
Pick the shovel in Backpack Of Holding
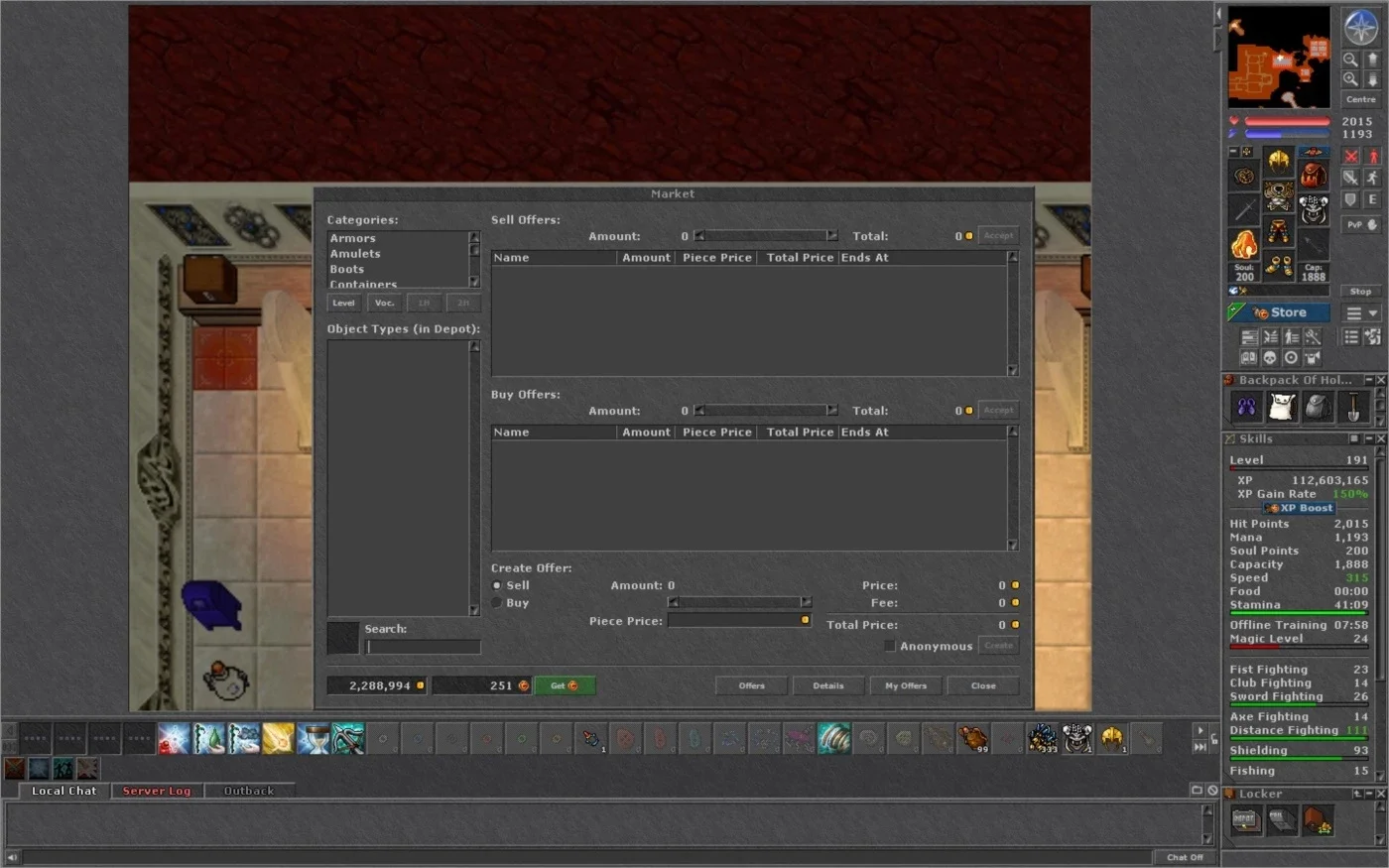(1353, 407)
